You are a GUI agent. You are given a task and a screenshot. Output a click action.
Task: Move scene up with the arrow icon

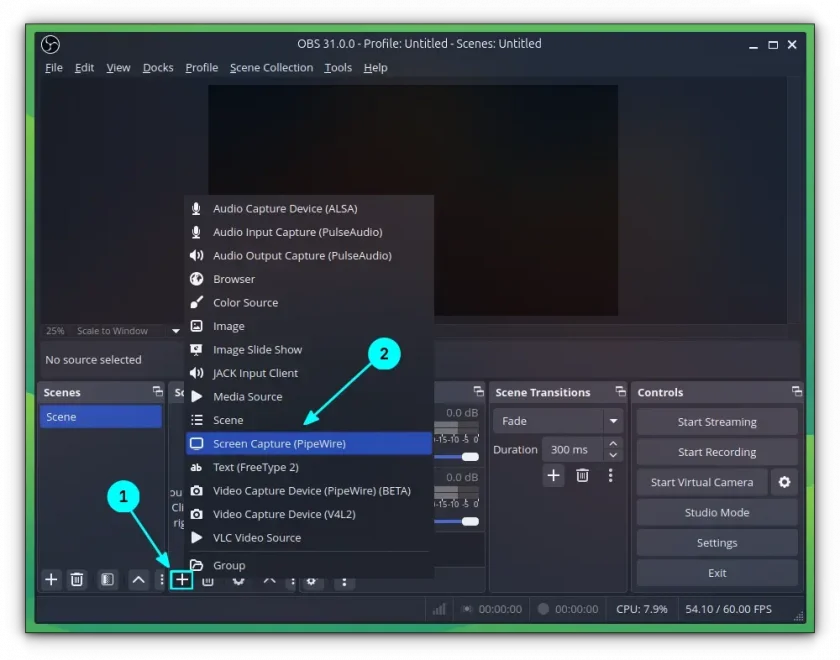(x=138, y=580)
